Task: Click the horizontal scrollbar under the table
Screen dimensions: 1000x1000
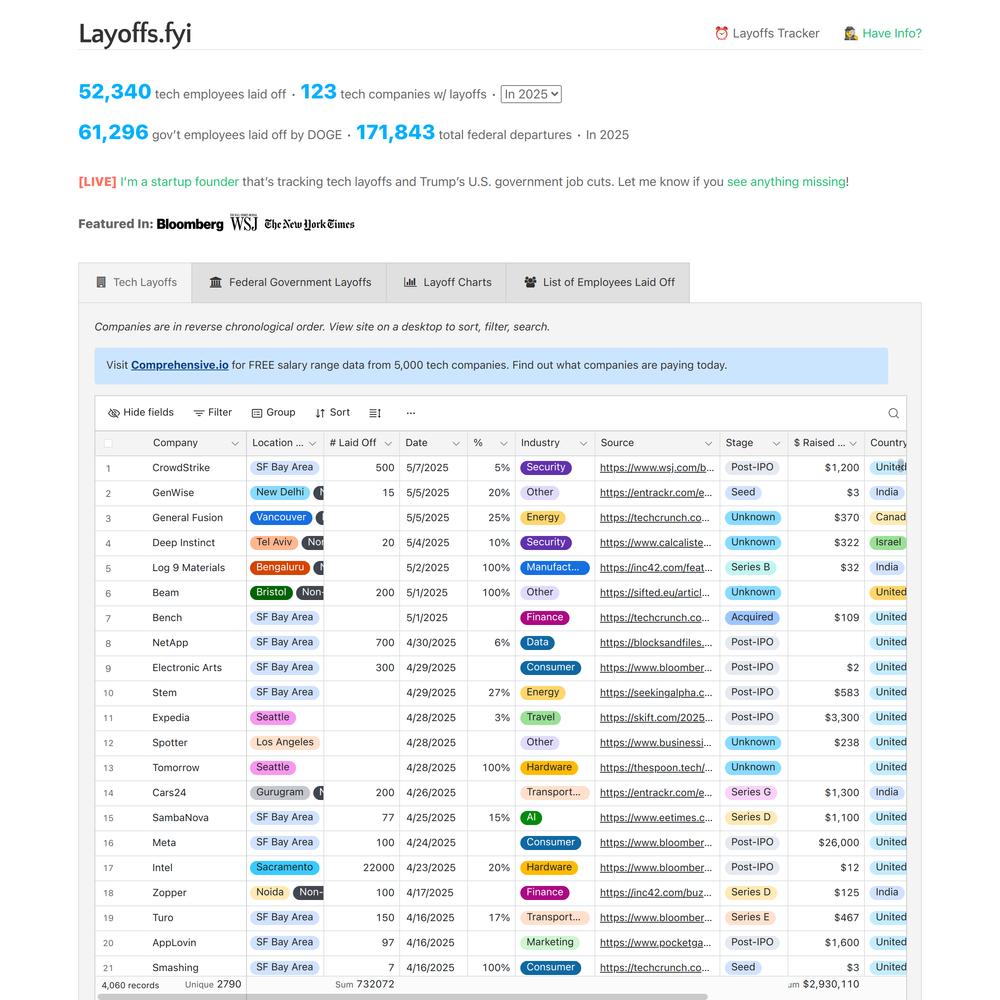Action: [x=402, y=996]
